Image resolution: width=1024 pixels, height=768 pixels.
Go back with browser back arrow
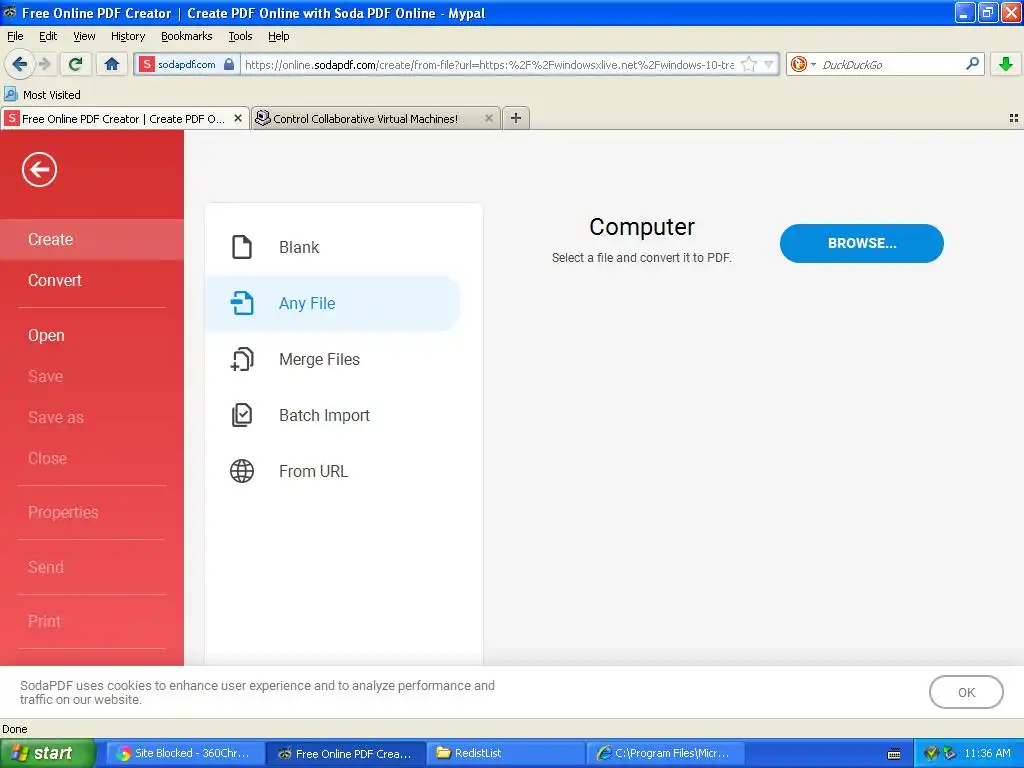19,64
